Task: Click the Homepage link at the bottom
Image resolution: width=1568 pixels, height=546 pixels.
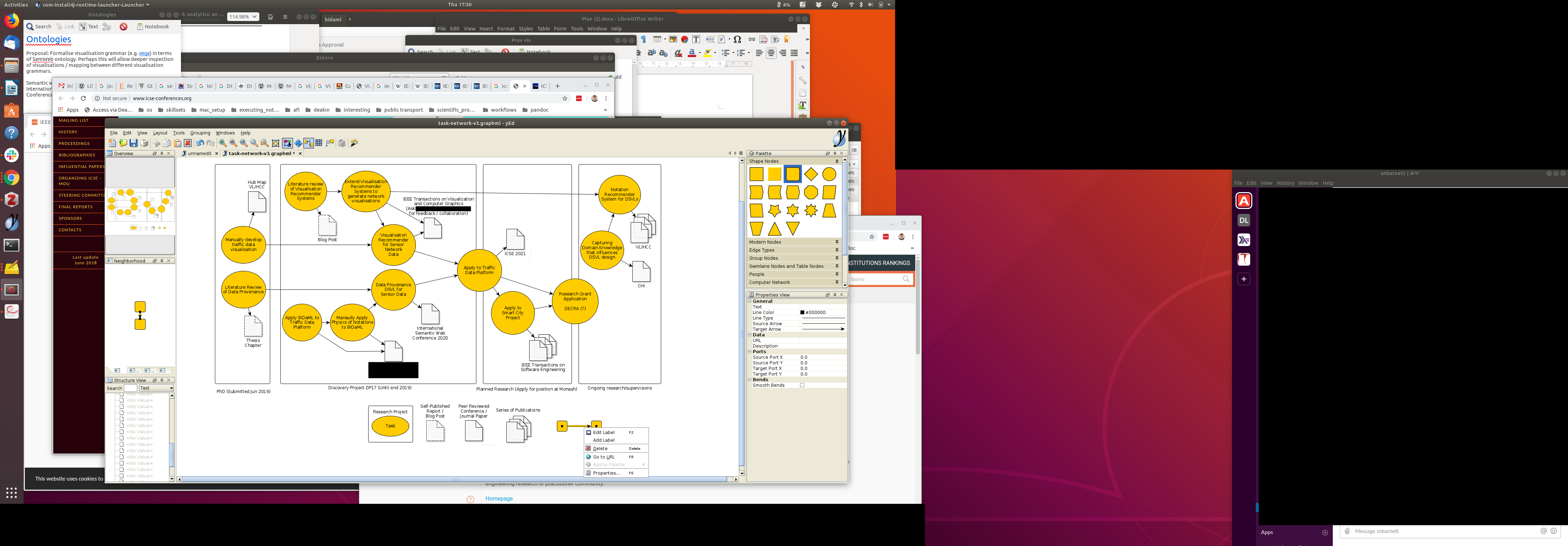Action: [498, 498]
